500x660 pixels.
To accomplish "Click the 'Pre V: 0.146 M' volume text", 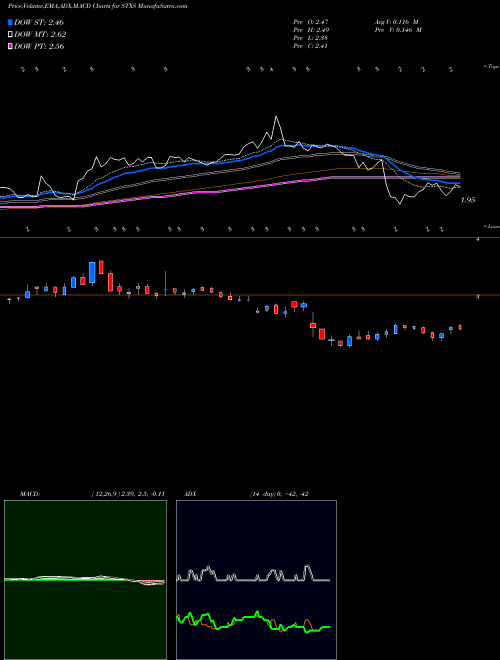I will pos(398,30).
